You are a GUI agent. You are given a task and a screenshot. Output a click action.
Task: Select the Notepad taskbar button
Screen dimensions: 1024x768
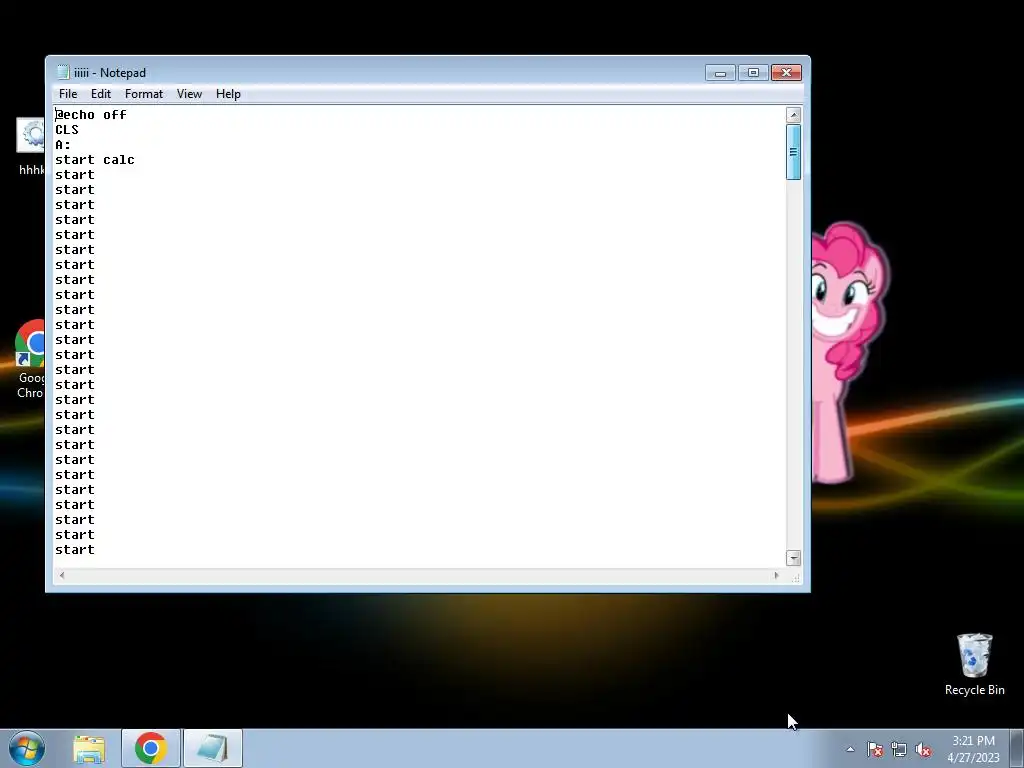click(x=213, y=748)
